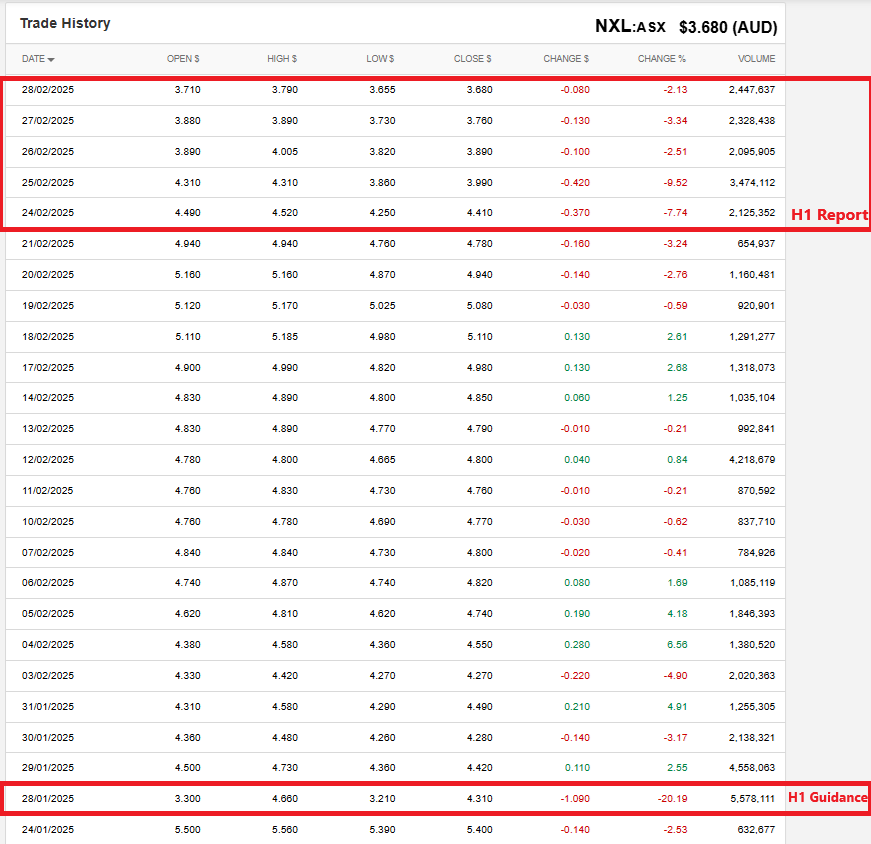The image size is (871, 844).
Task: Click the Trade History title
Action: pyautogui.click(x=65, y=23)
